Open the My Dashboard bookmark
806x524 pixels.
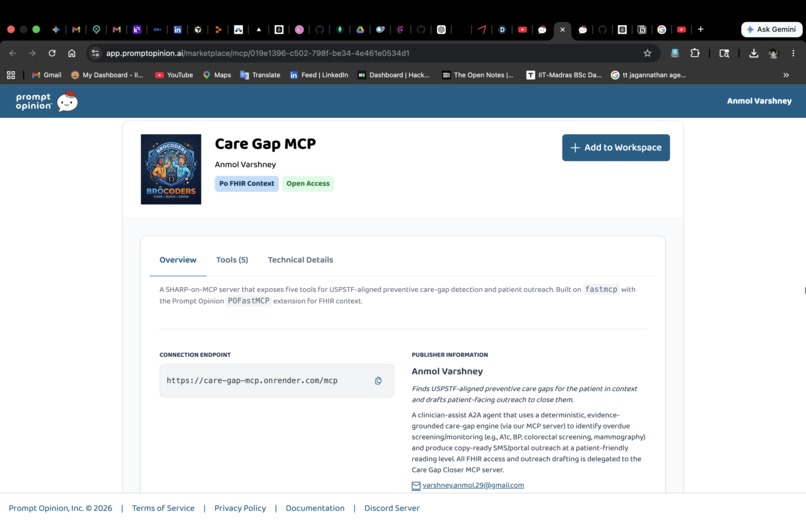tap(107, 75)
